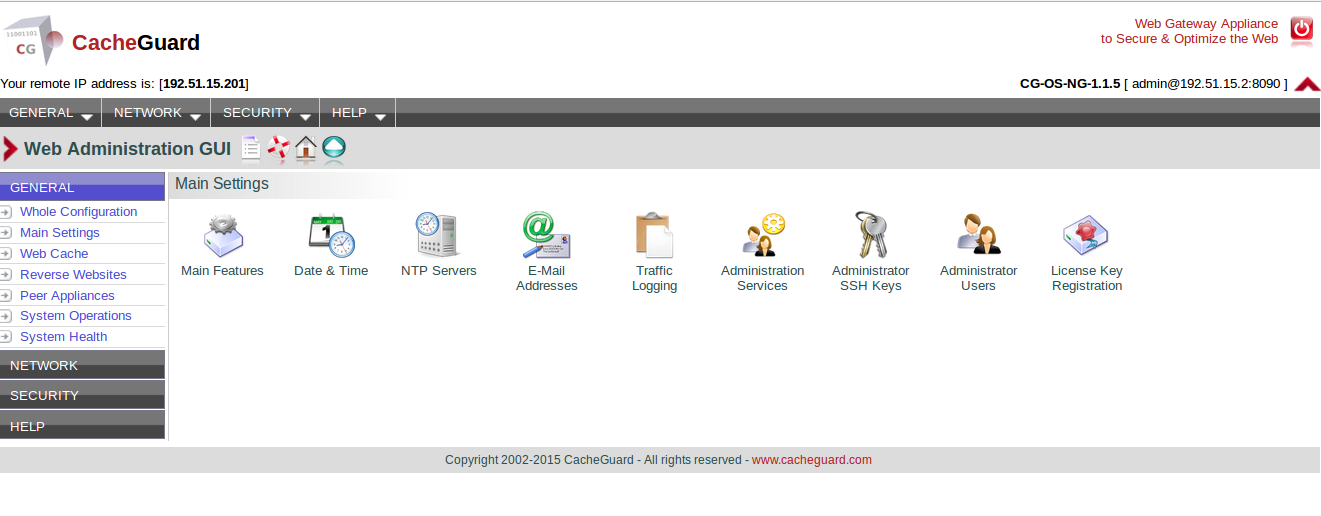Expand the HELP section in the sidebar
Image resolution: width=1321 pixels, height=516 pixels.
point(82,425)
